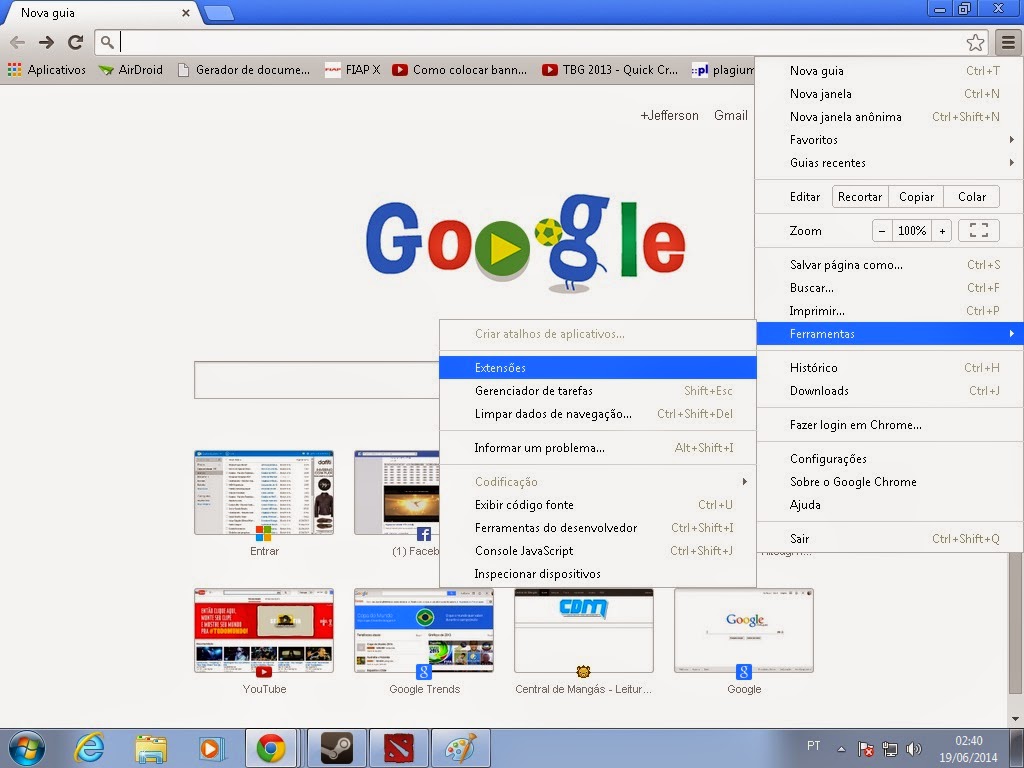Play the Google doodle
The height and width of the screenshot is (768, 1024).
click(x=502, y=247)
